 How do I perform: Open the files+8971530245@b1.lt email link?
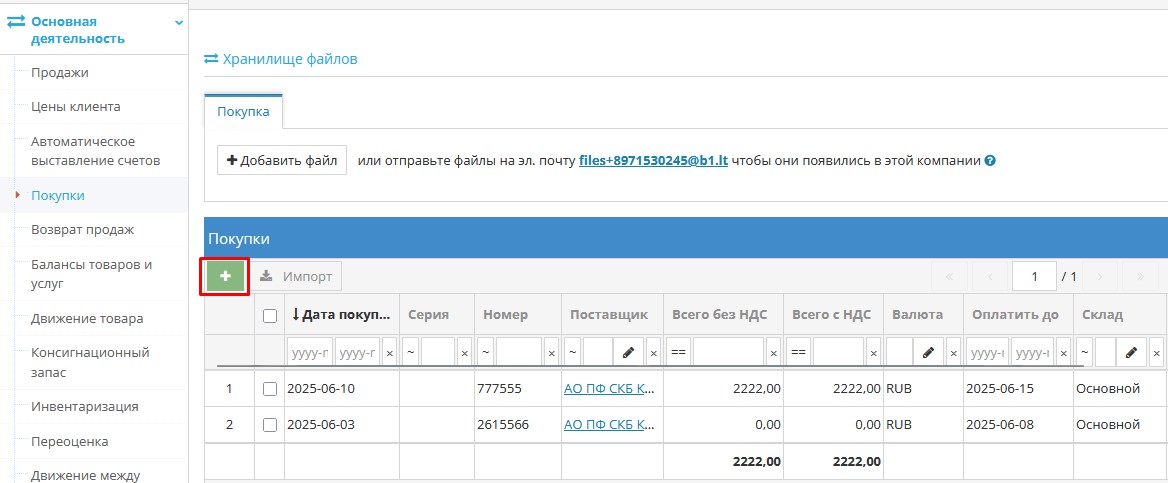point(653,160)
